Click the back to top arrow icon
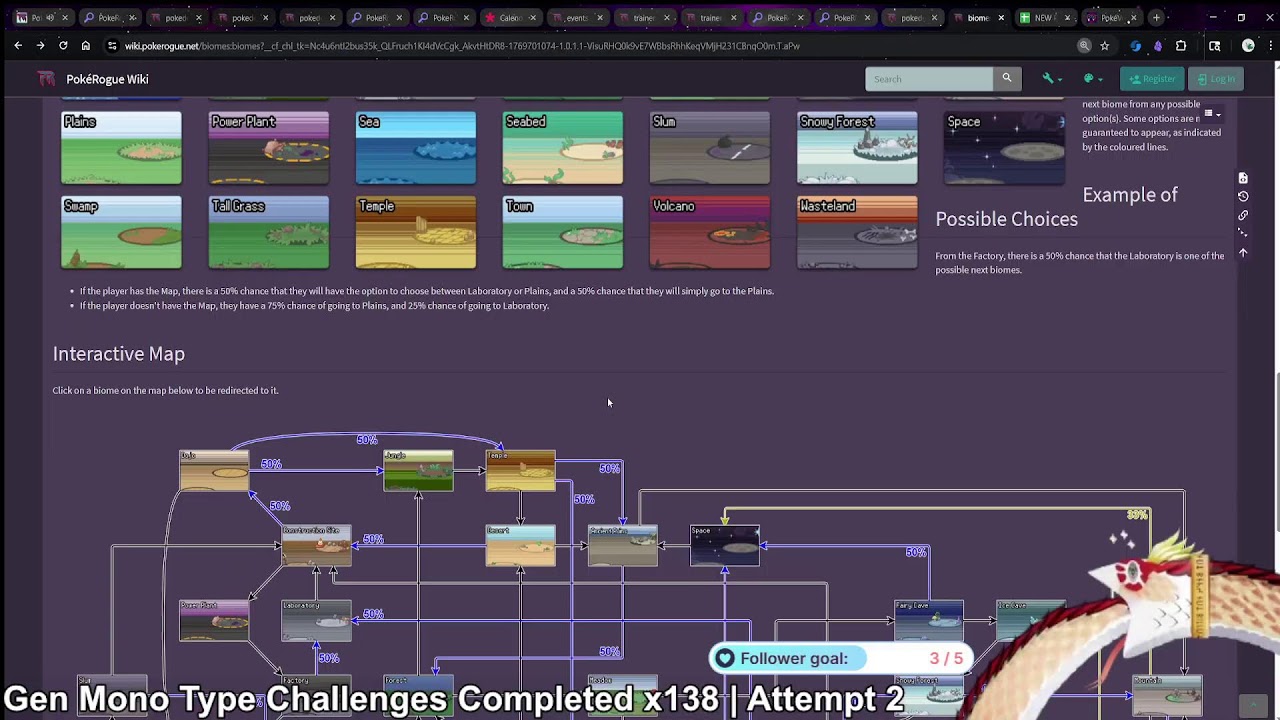This screenshot has width=1280, height=720. [x=1243, y=253]
